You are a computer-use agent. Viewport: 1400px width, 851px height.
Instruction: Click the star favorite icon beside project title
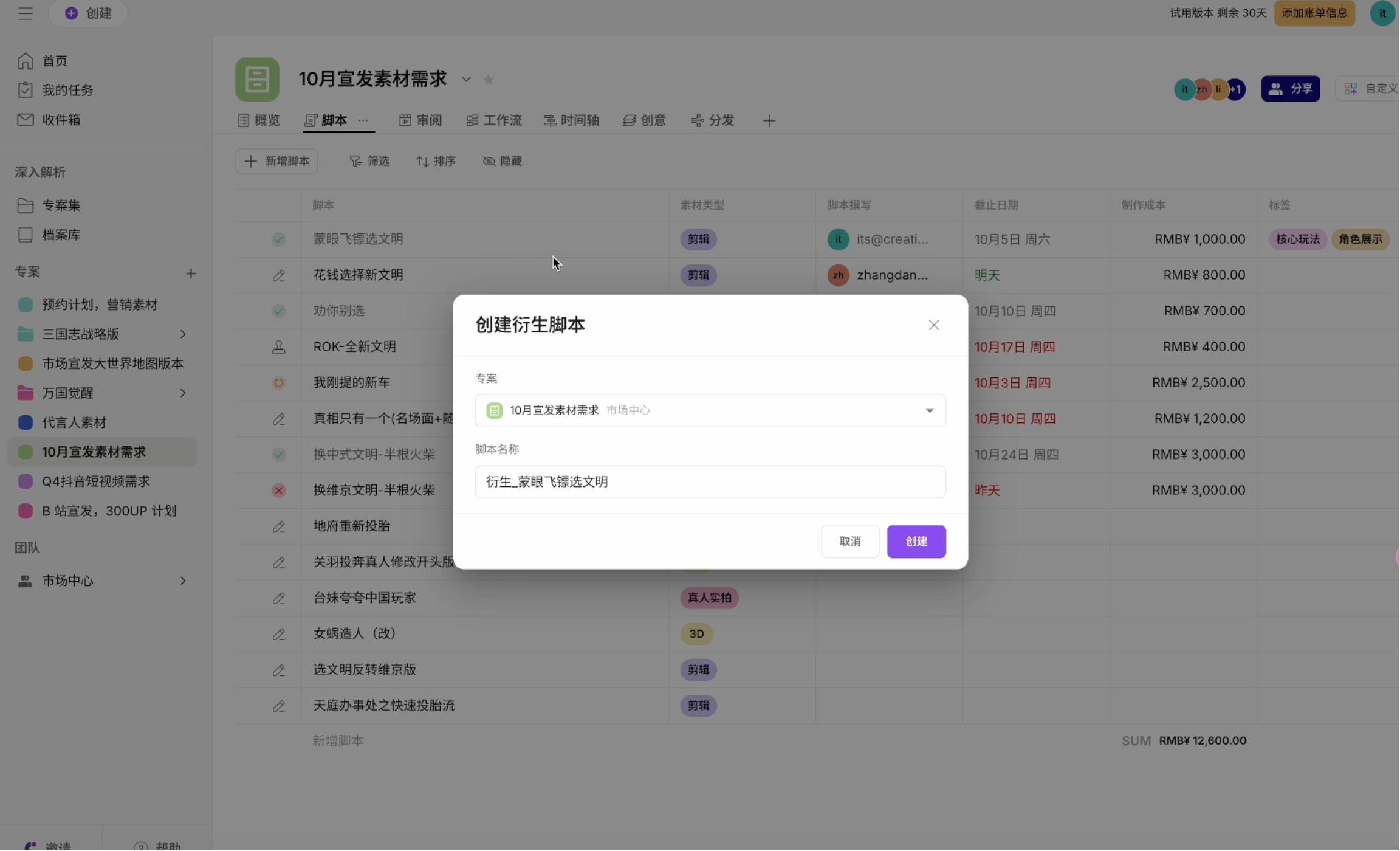[x=489, y=80]
